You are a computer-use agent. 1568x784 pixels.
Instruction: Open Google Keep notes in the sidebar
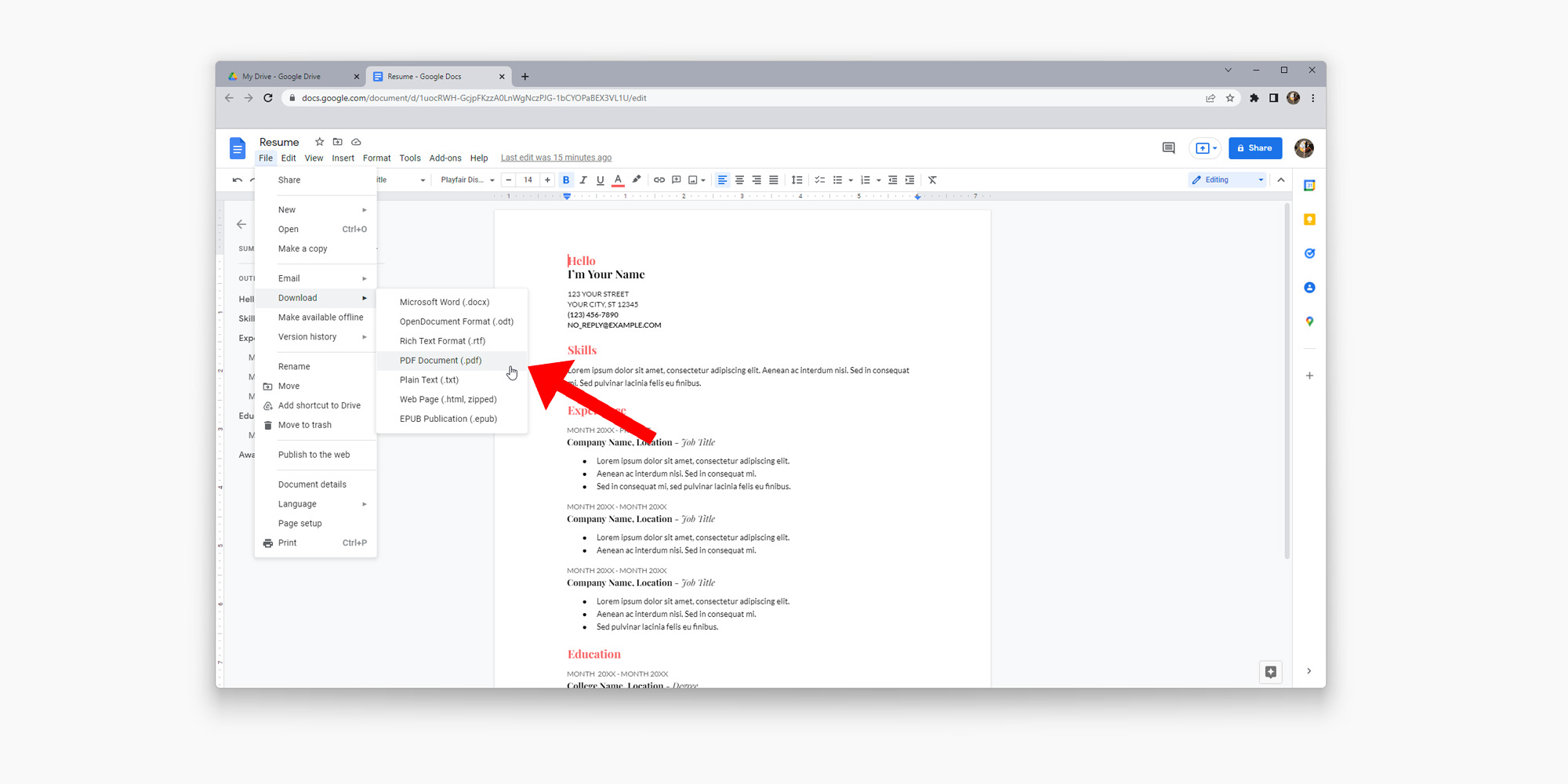coord(1310,220)
